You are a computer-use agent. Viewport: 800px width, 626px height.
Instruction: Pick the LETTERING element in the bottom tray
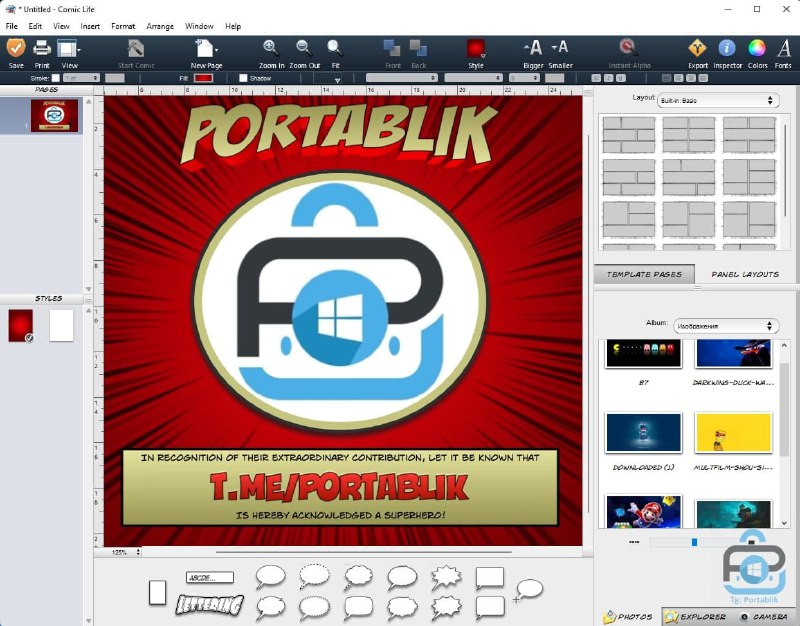[x=210, y=605]
